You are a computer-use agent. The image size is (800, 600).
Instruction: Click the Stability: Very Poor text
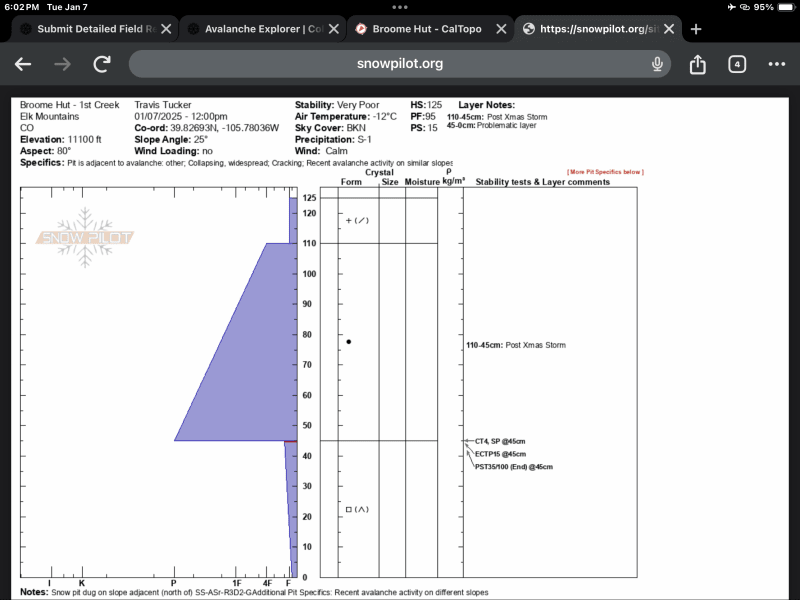point(337,105)
